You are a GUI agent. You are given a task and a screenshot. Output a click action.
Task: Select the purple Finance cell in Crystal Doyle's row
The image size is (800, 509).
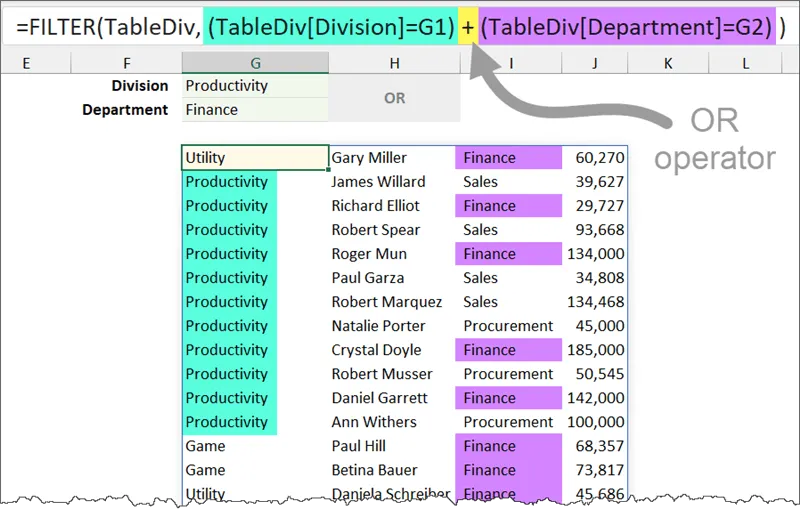pyautogui.click(x=508, y=350)
